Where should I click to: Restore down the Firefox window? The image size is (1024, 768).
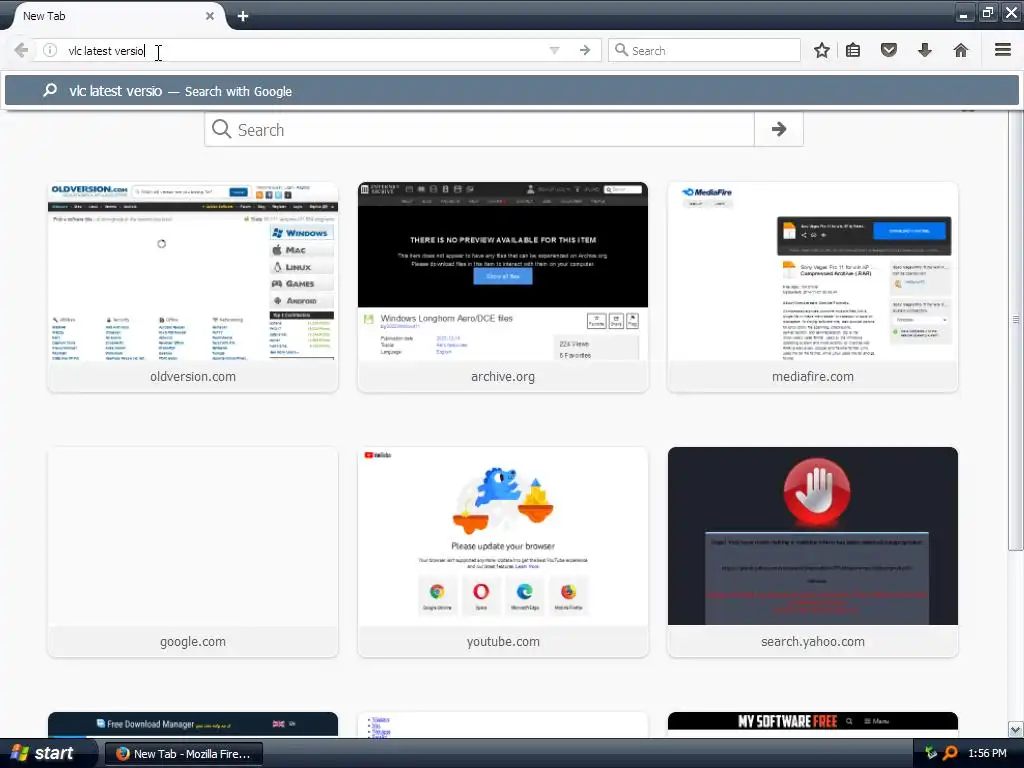tap(987, 13)
